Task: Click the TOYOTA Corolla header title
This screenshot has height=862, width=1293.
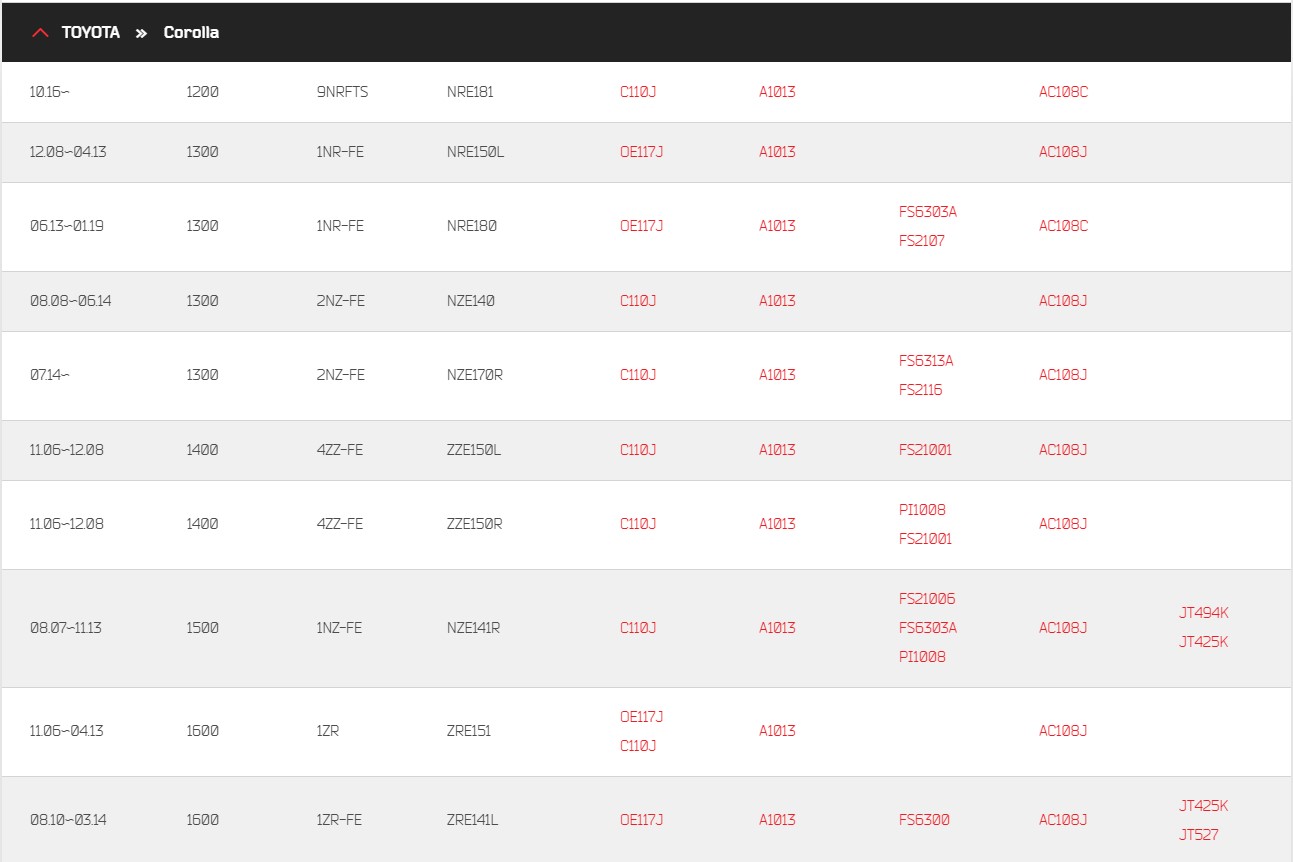Action: pyautogui.click(x=140, y=33)
